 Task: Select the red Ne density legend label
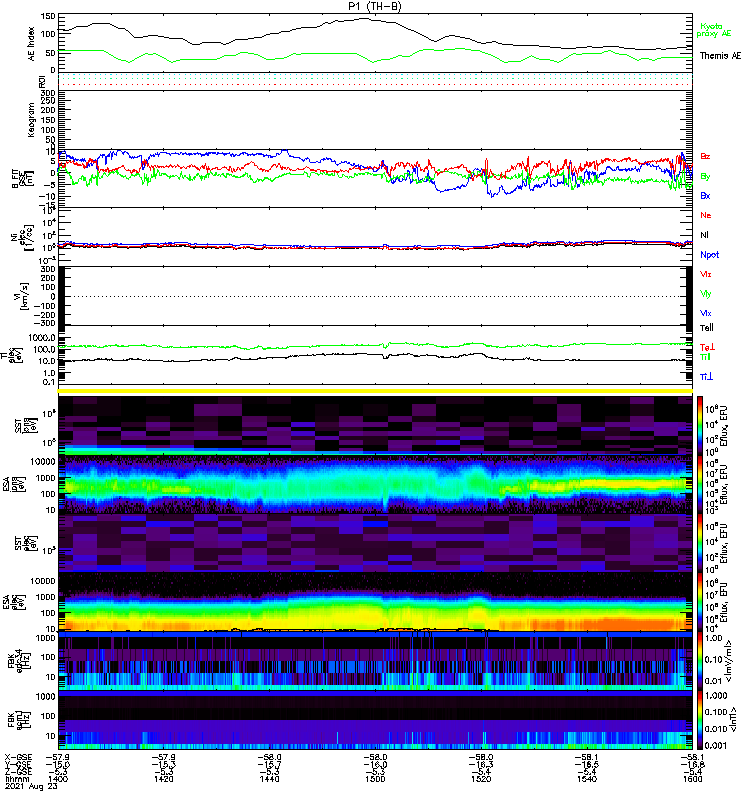pyautogui.click(x=706, y=215)
